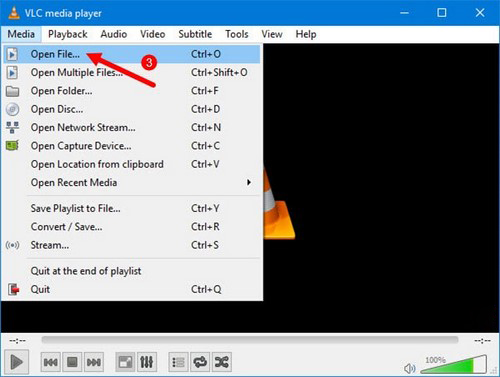Click the playback seek bar

250,340
